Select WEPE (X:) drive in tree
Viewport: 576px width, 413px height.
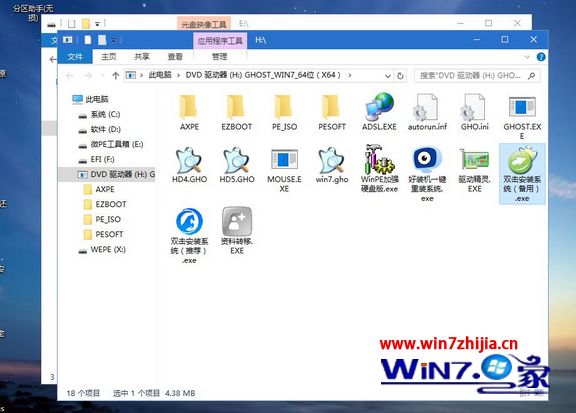[102, 249]
